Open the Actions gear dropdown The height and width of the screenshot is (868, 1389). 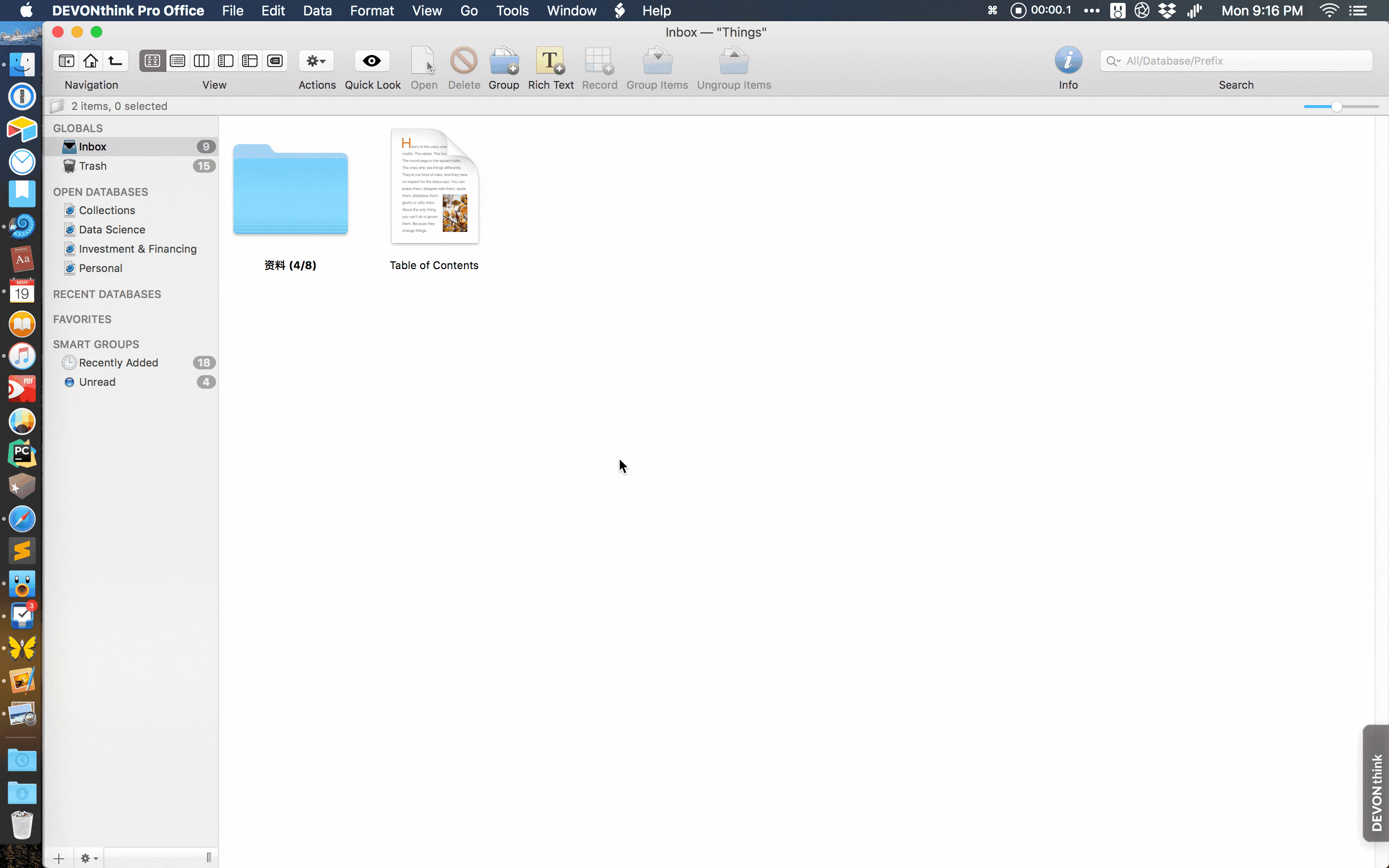tap(316, 61)
